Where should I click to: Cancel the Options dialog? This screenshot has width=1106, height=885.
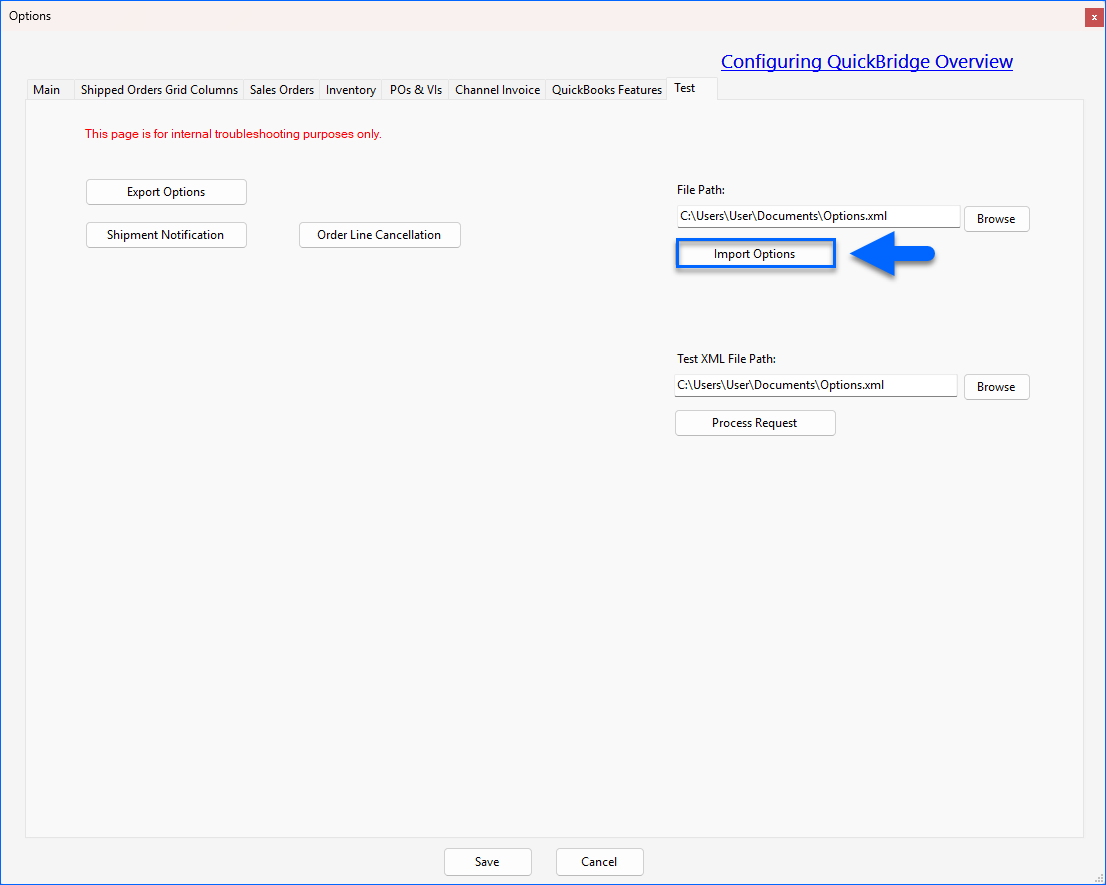(600, 862)
